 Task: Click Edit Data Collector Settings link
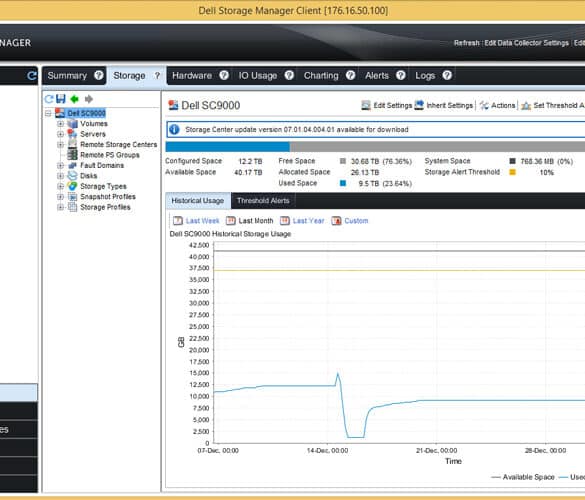pyautogui.click(x=526, y=43)
